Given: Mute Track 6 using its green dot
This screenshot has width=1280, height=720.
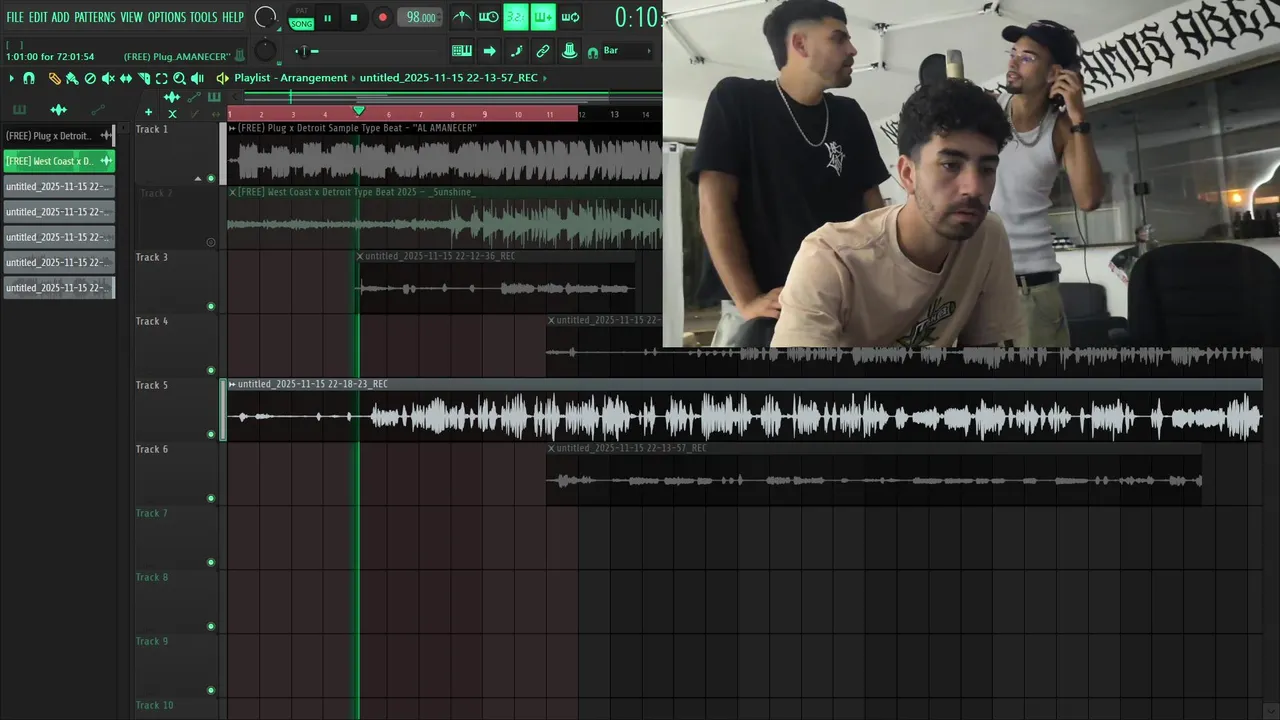Looking at the screenshot, I should pos(210,498).
